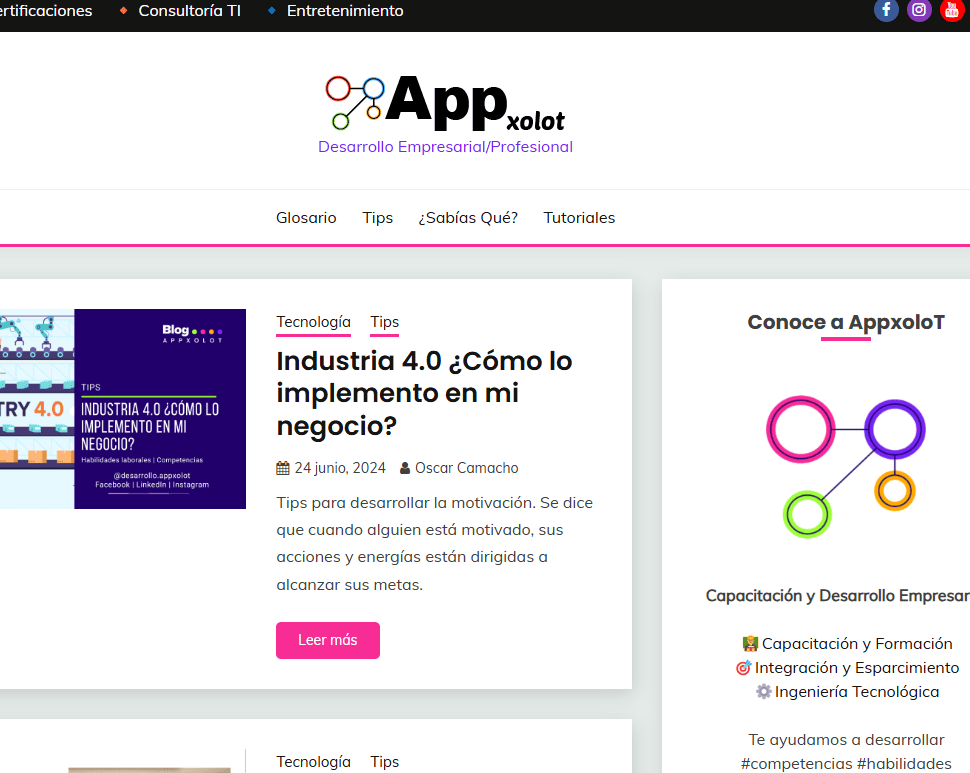Go to the ¿Sabías Qué? section
Viewport: 970px width, 773px height.
coord(468,218)
